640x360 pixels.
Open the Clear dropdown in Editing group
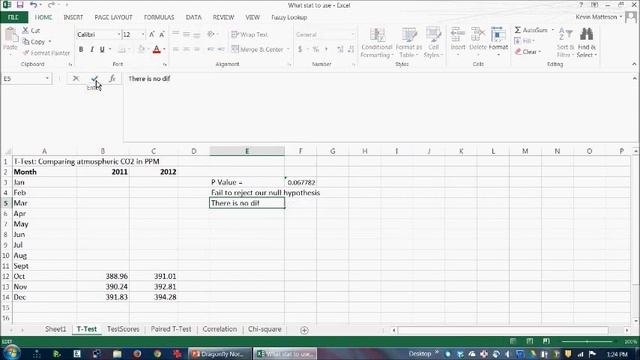coord(540,52)
